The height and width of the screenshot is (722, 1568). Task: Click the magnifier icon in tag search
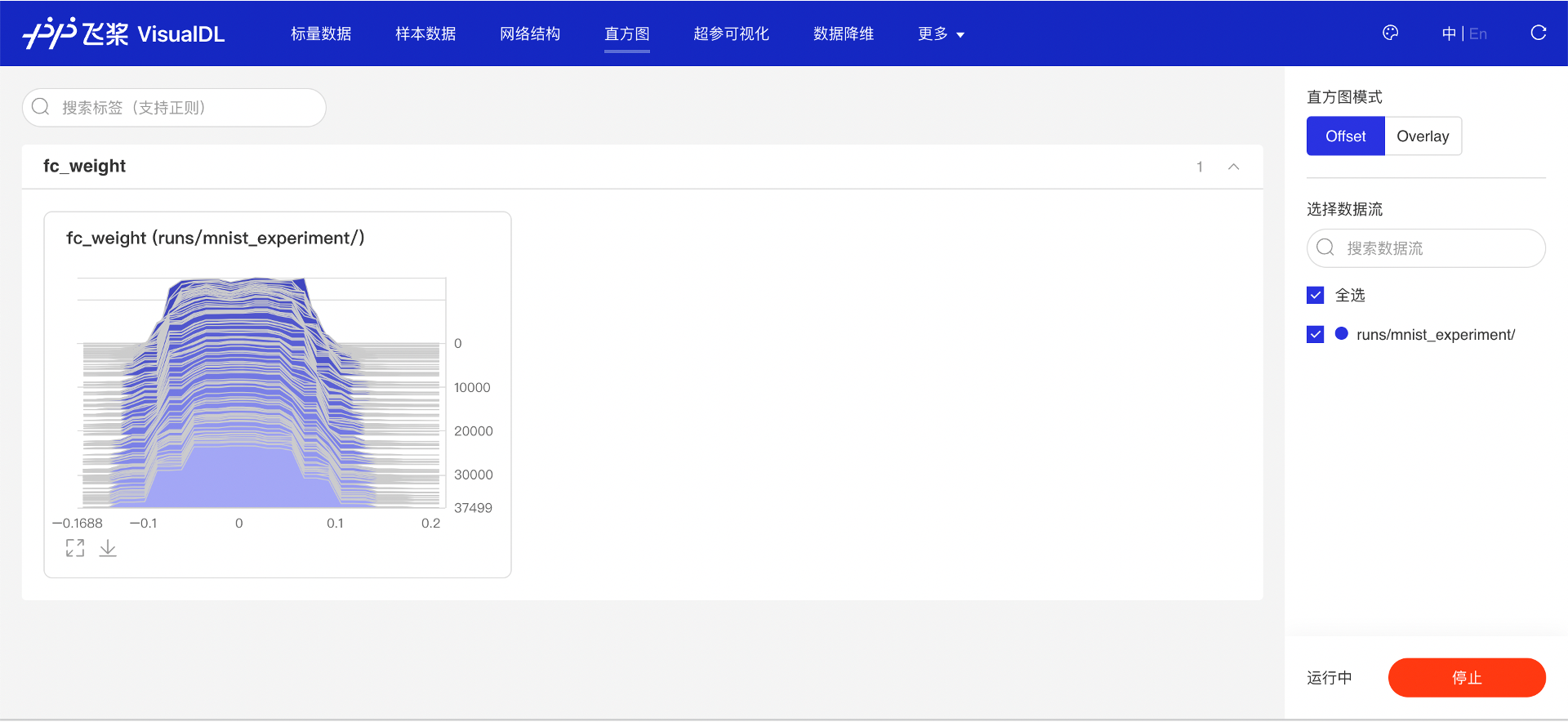pyautogui.click(x=41, y=107)
